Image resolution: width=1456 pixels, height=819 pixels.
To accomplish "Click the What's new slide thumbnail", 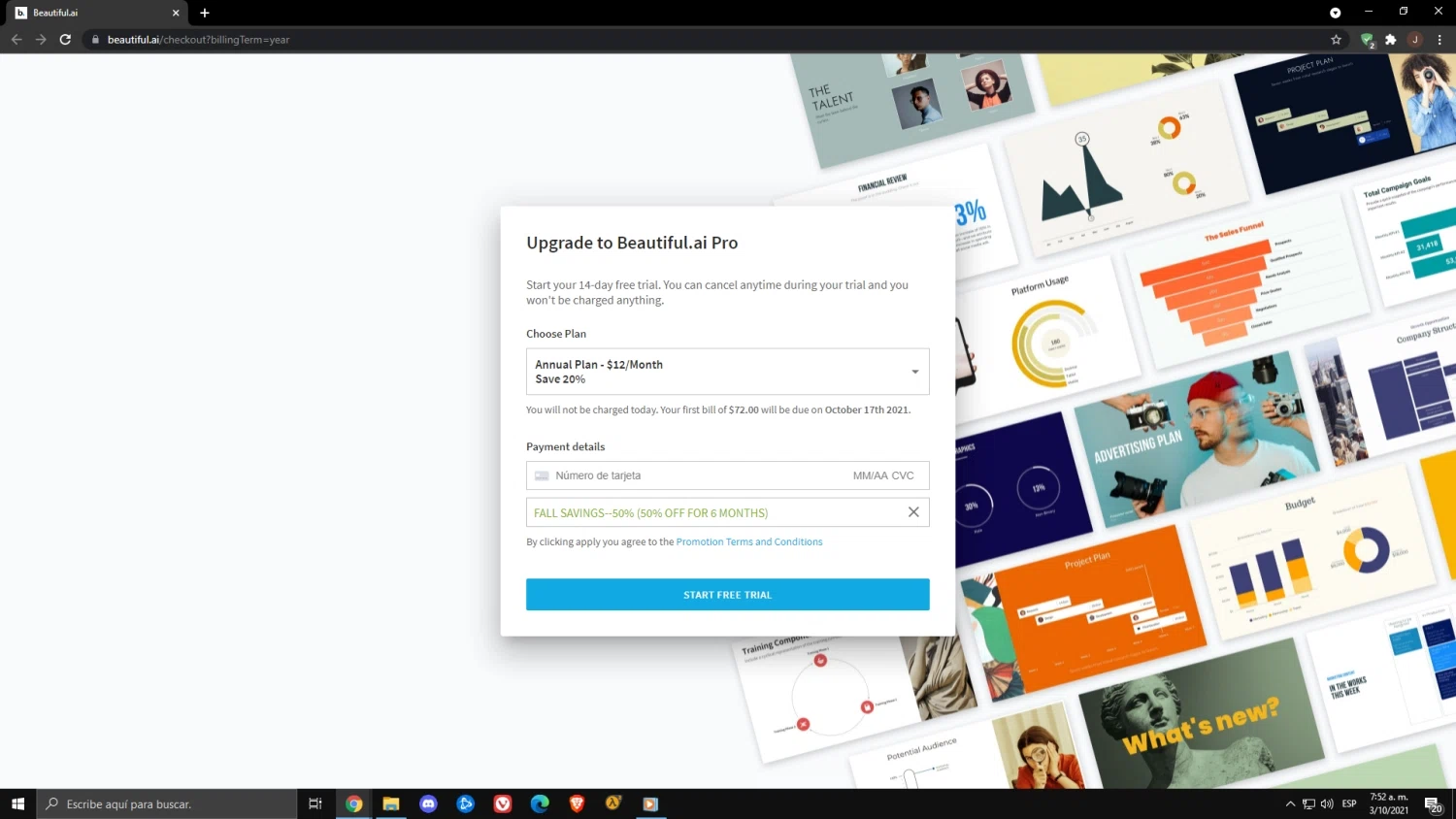I will [x=1202, y=715].
